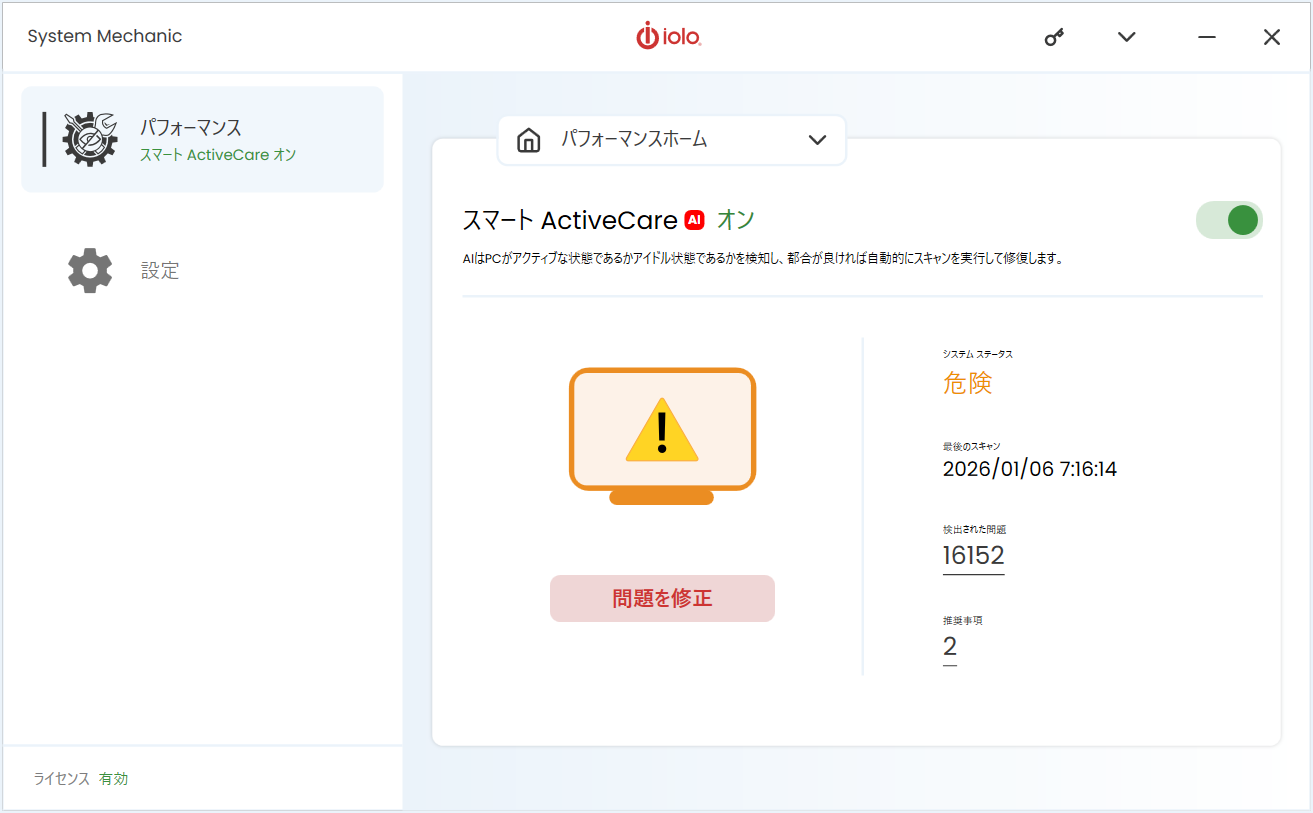Click the iolo logo in the header

[667, 36]
